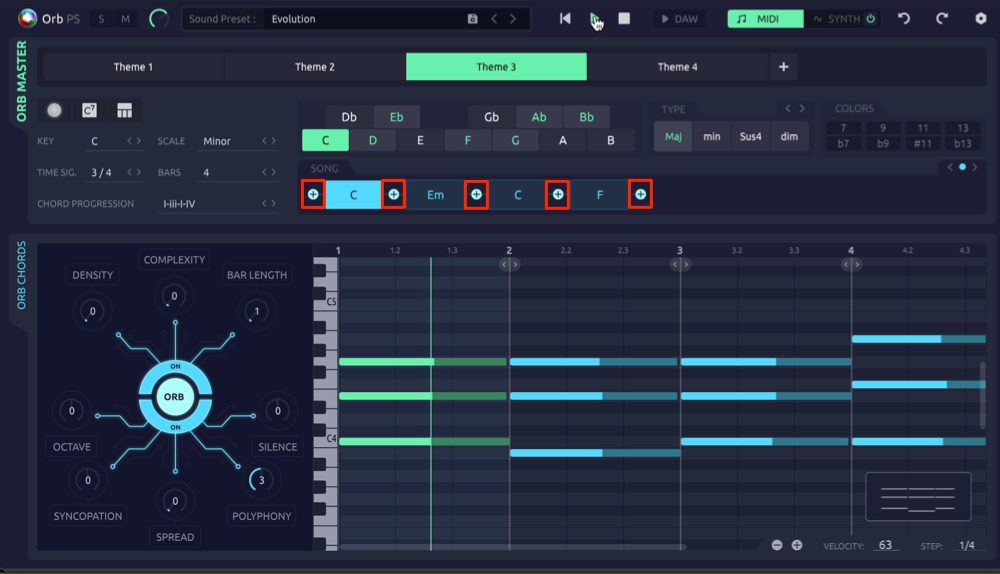Stop playback with the square button
Viewport: 1000px width, 574px height.
tap(624, 18)
